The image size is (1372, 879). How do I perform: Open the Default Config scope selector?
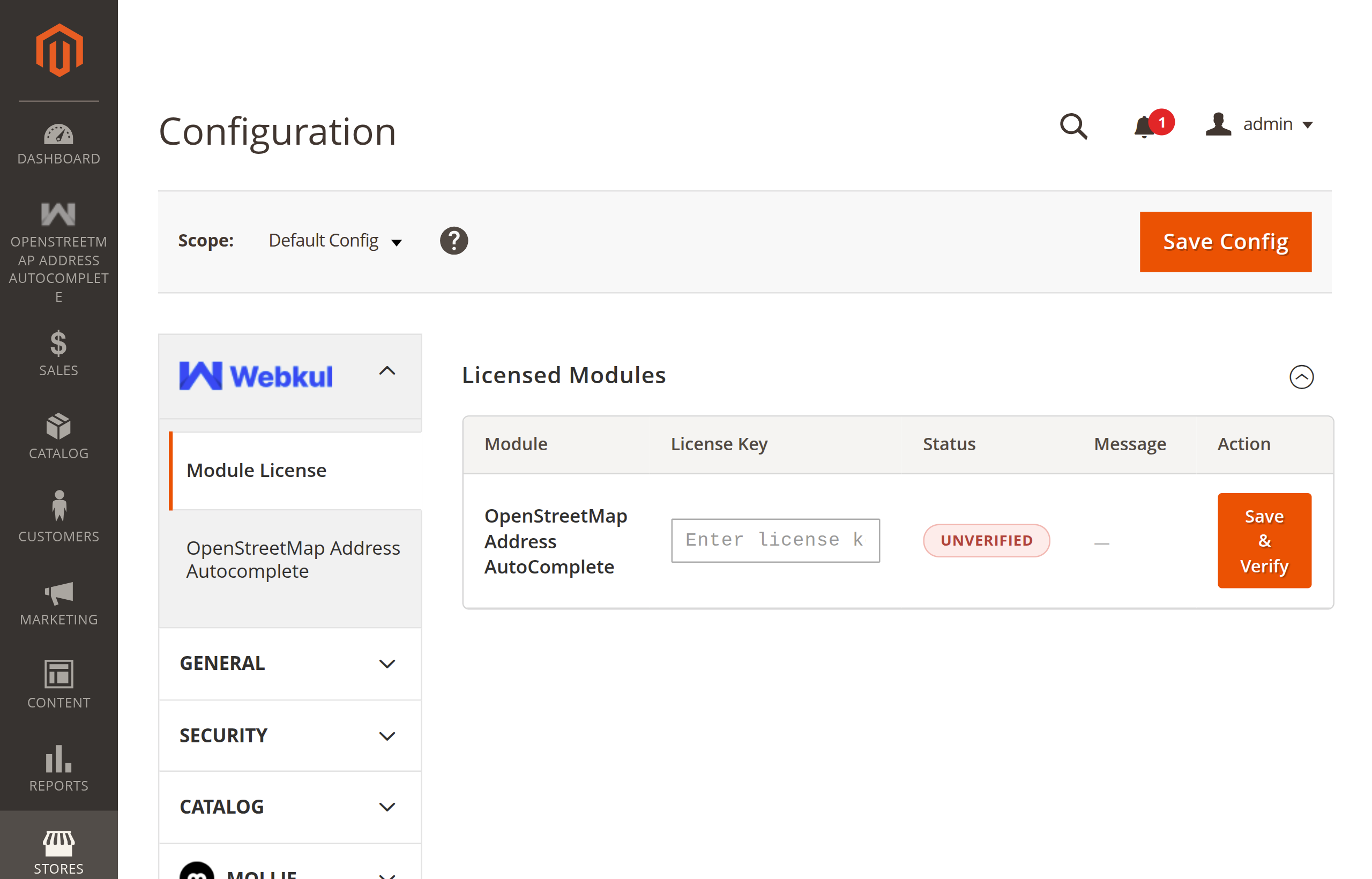(335, 241)
